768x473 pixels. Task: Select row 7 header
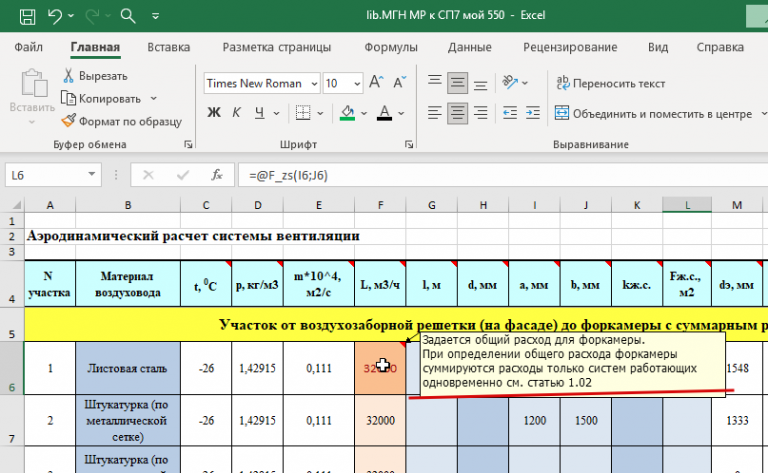point(12,421)
